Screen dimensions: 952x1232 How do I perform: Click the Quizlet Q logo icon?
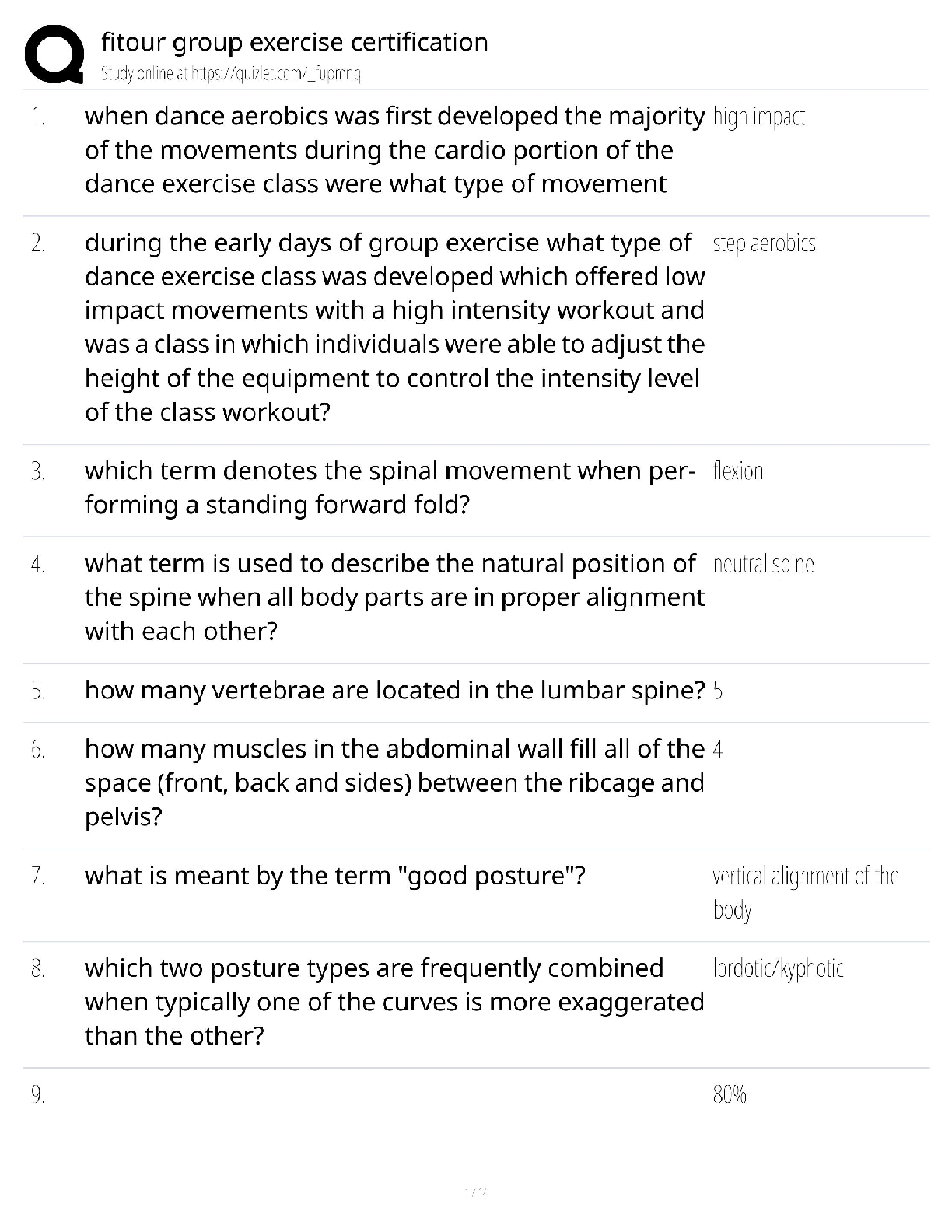54,53
